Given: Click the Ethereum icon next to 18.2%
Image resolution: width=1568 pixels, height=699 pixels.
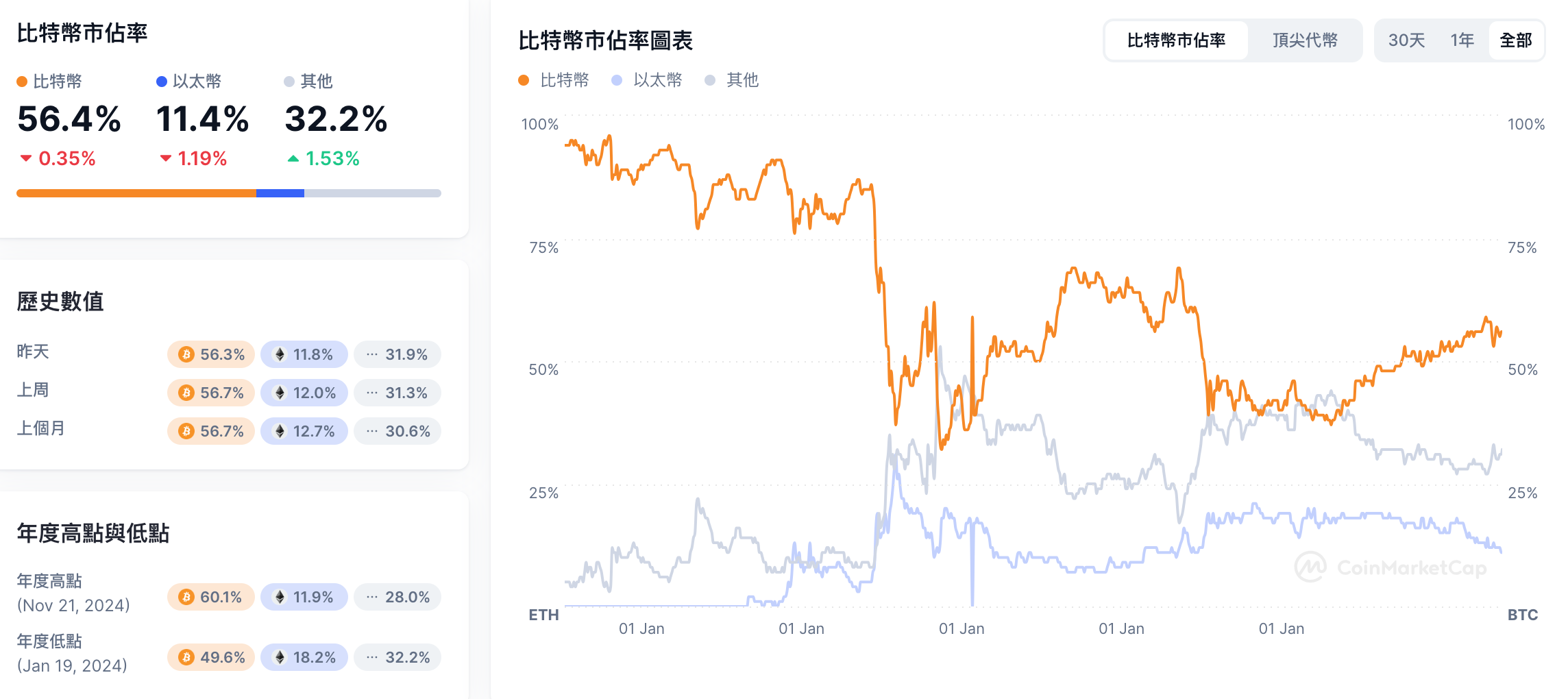Looking at the screenshot, I should point(281,657).
